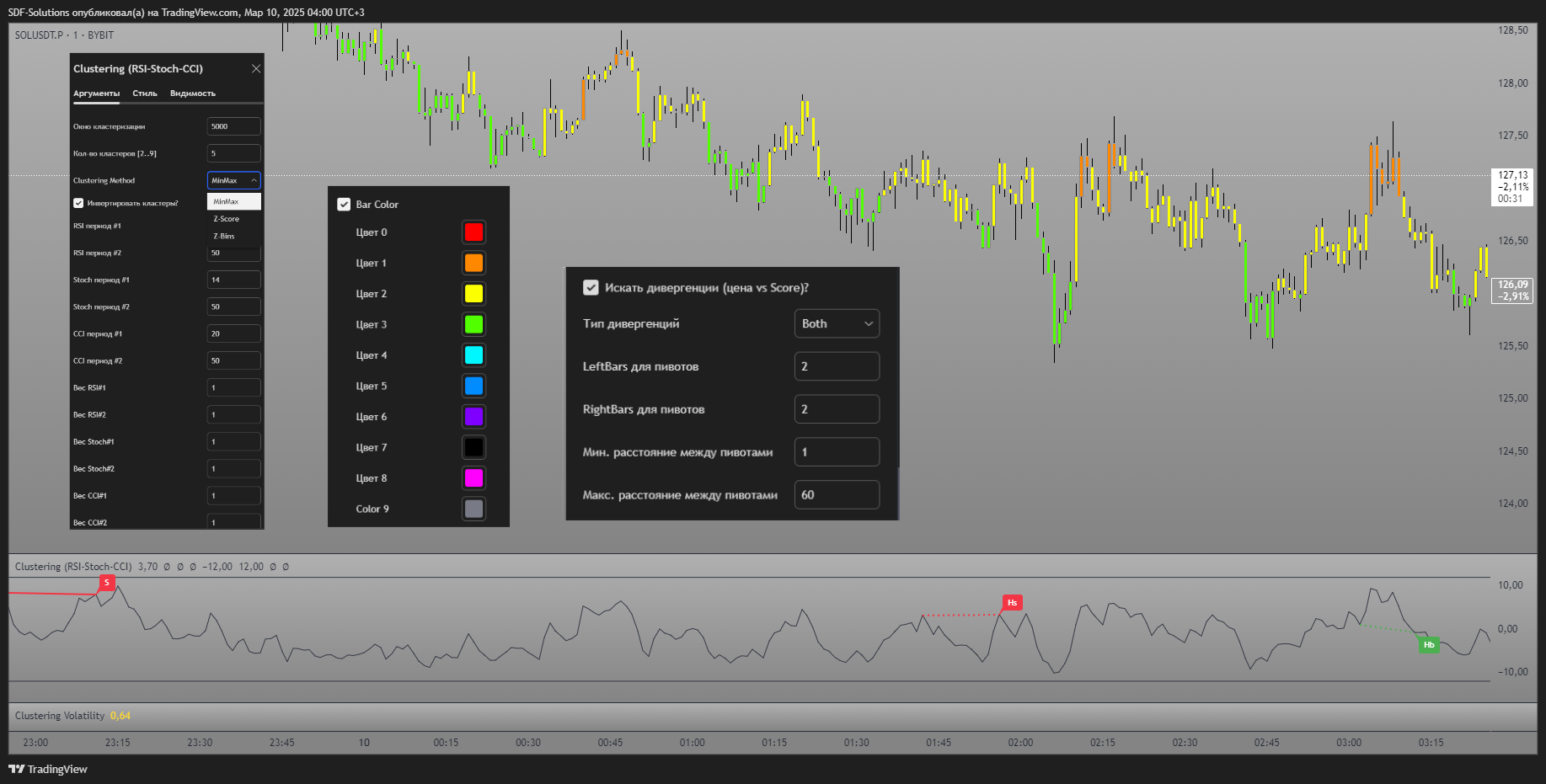
Task: Click the red S divergence label
Action: [107, 583]
